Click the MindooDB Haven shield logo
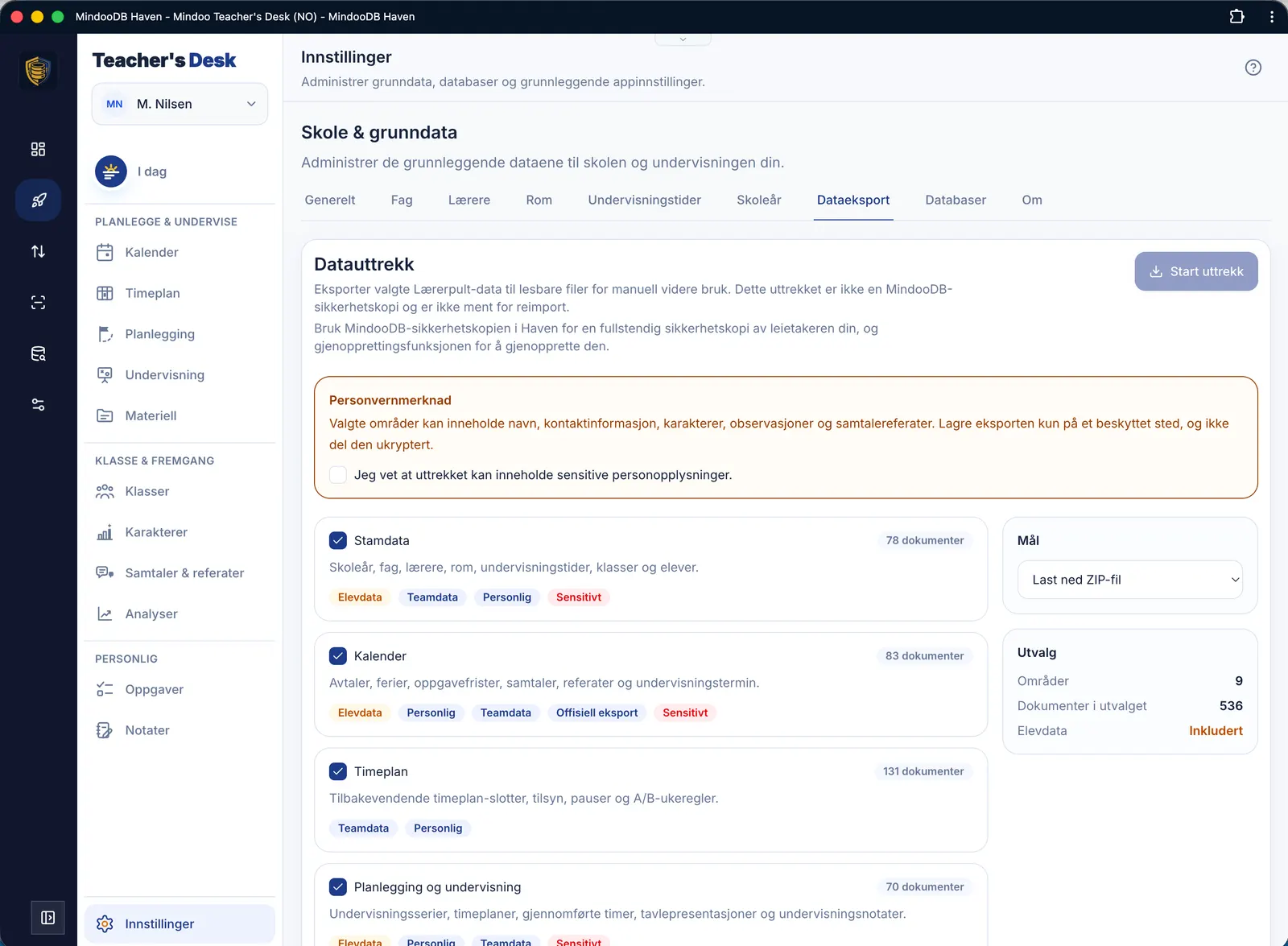This screenshot has height=946, width=1288. tap(38, 71)
